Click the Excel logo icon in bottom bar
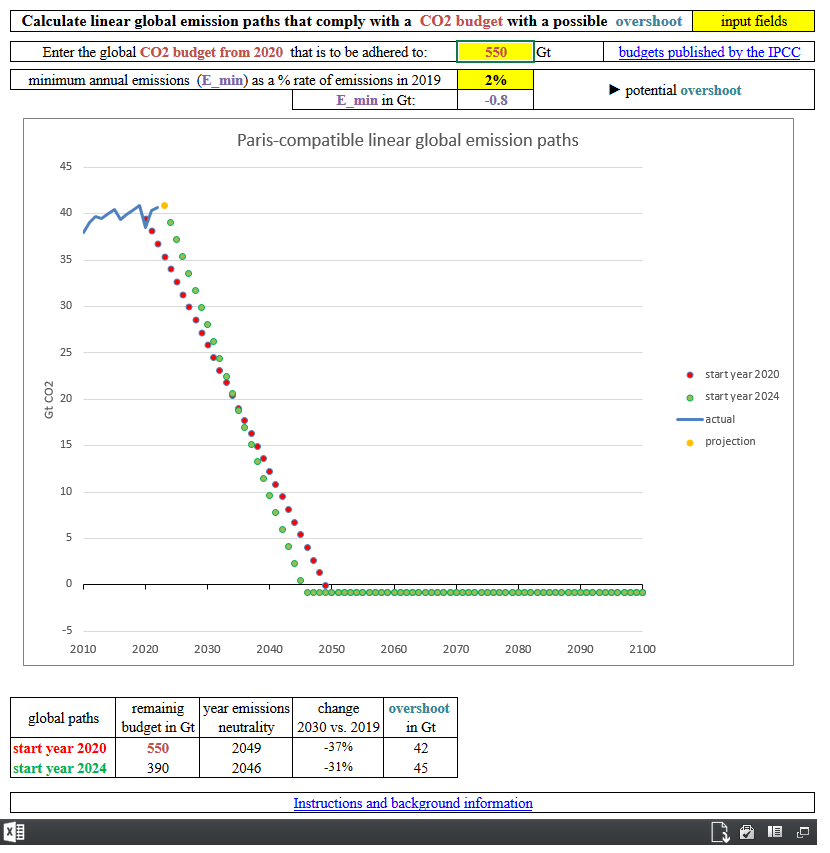 [14, 832]
